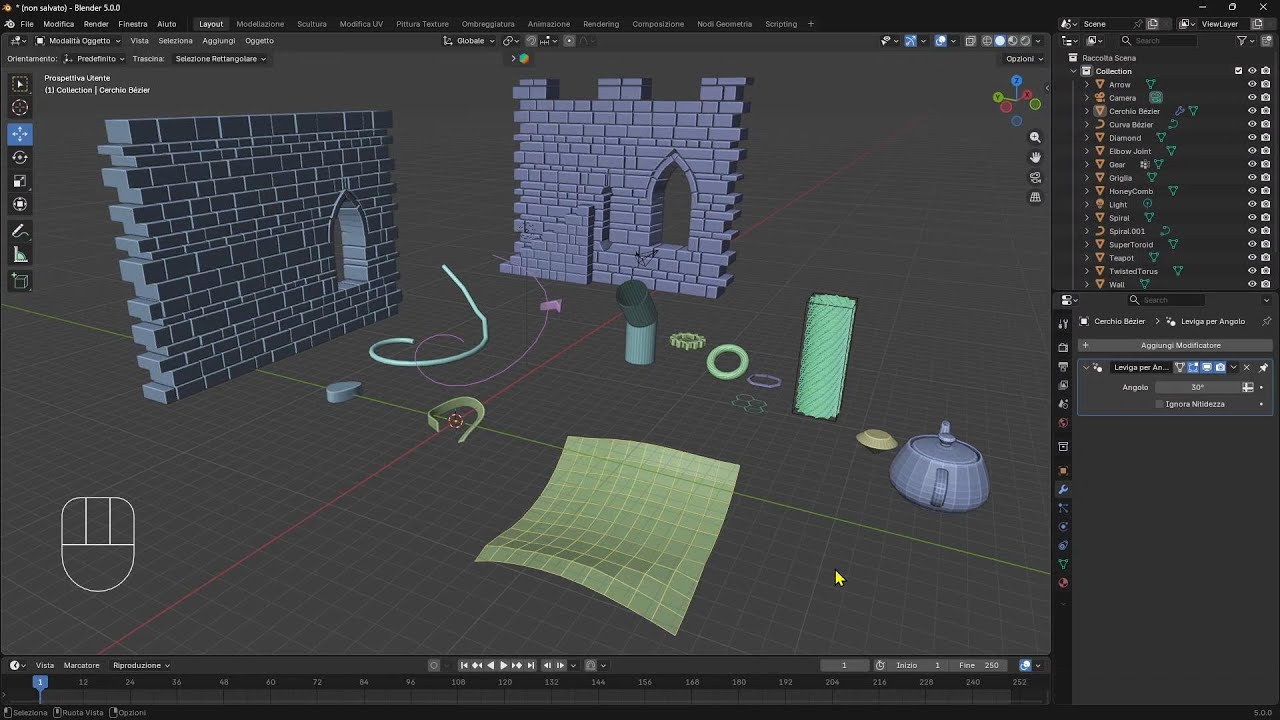Open the outliner filter funnel

1242,41
